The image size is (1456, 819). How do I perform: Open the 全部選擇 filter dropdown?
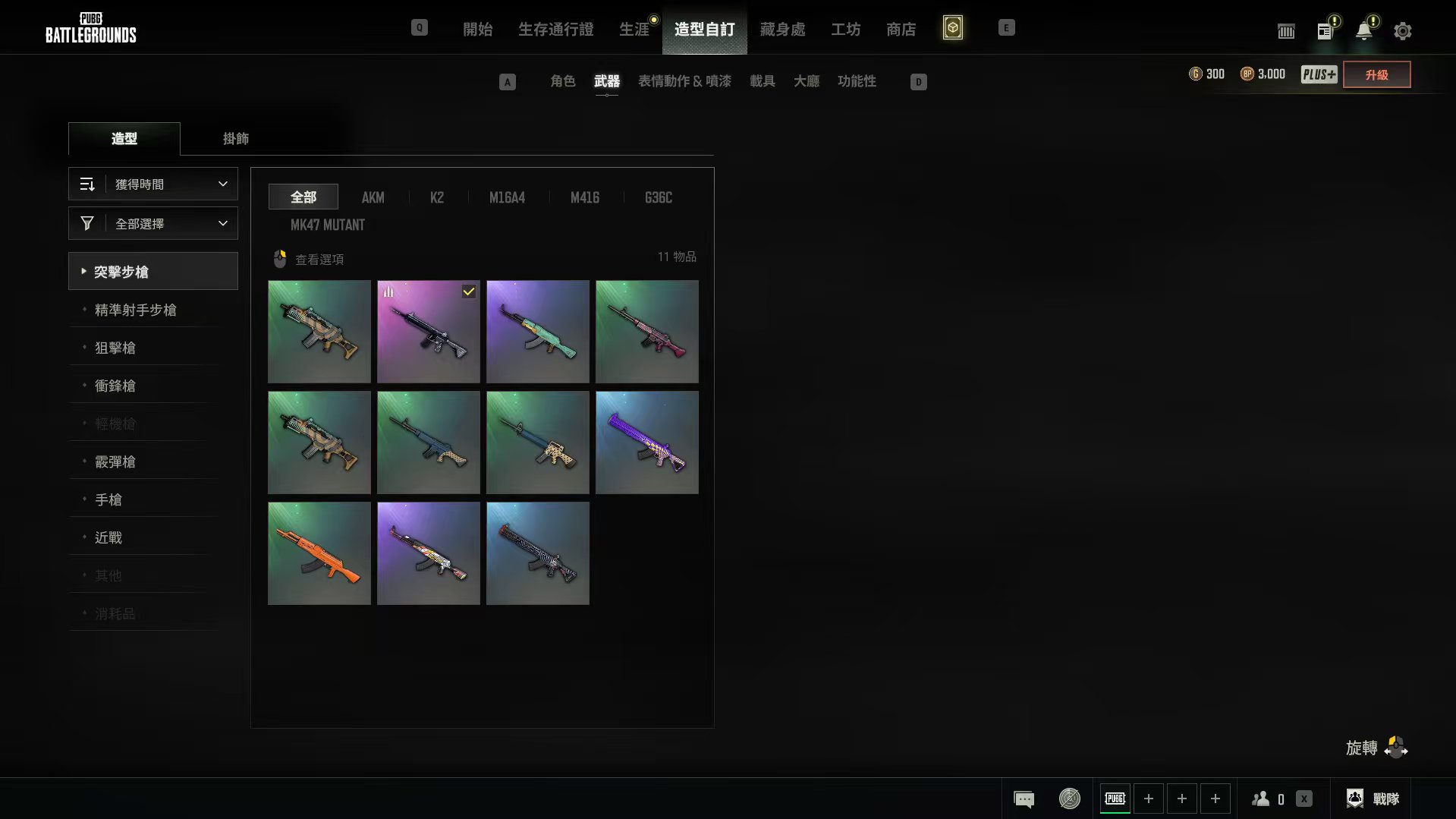click(153, 223)
